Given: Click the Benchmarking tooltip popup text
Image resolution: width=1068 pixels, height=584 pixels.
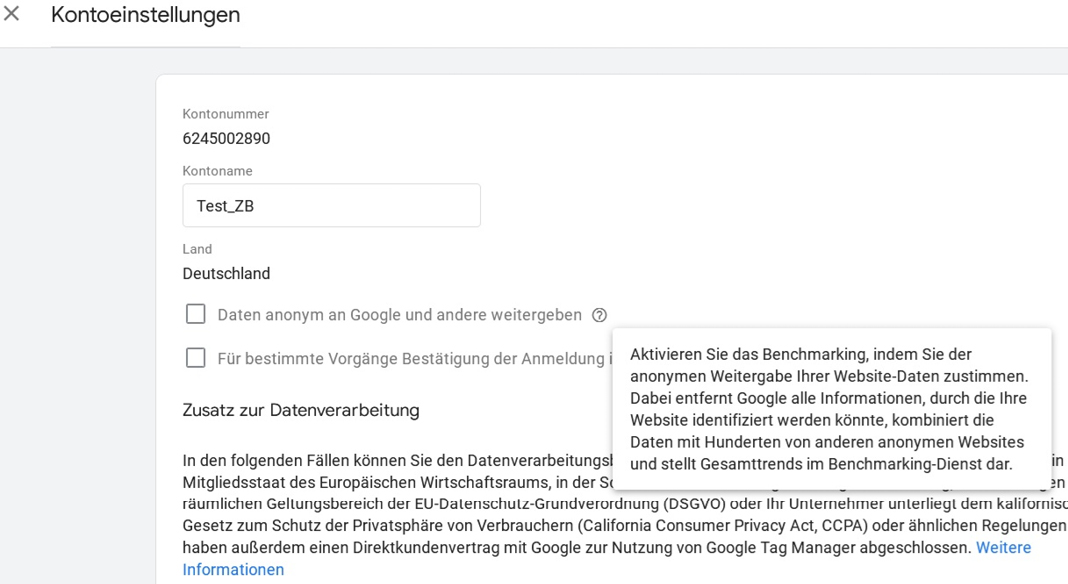Looking at the screenshot, I should tap(828, 409).
